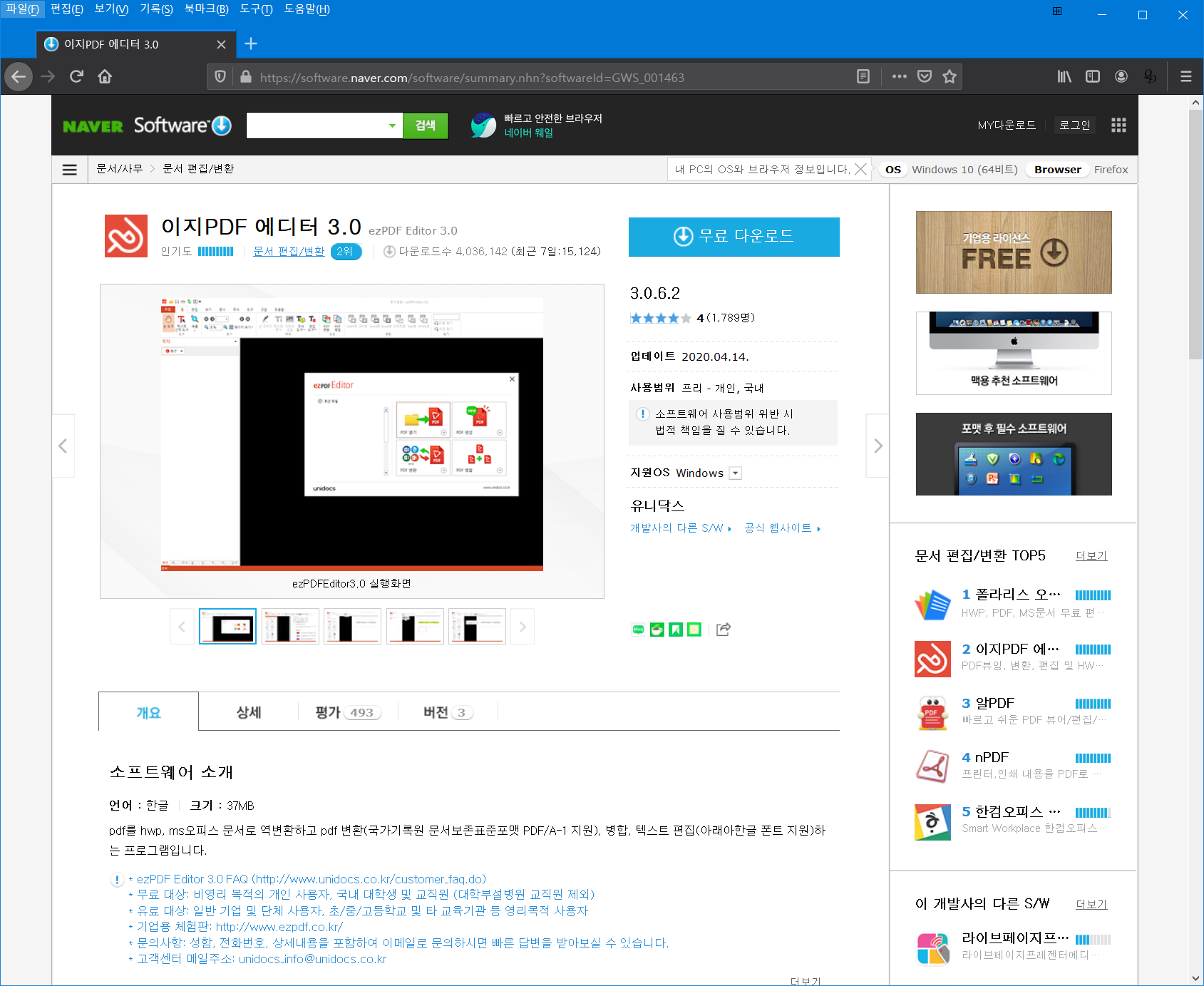The image size is (1204, 986).
Task: Show next screenshot in gallery
Action: (878, 446)
